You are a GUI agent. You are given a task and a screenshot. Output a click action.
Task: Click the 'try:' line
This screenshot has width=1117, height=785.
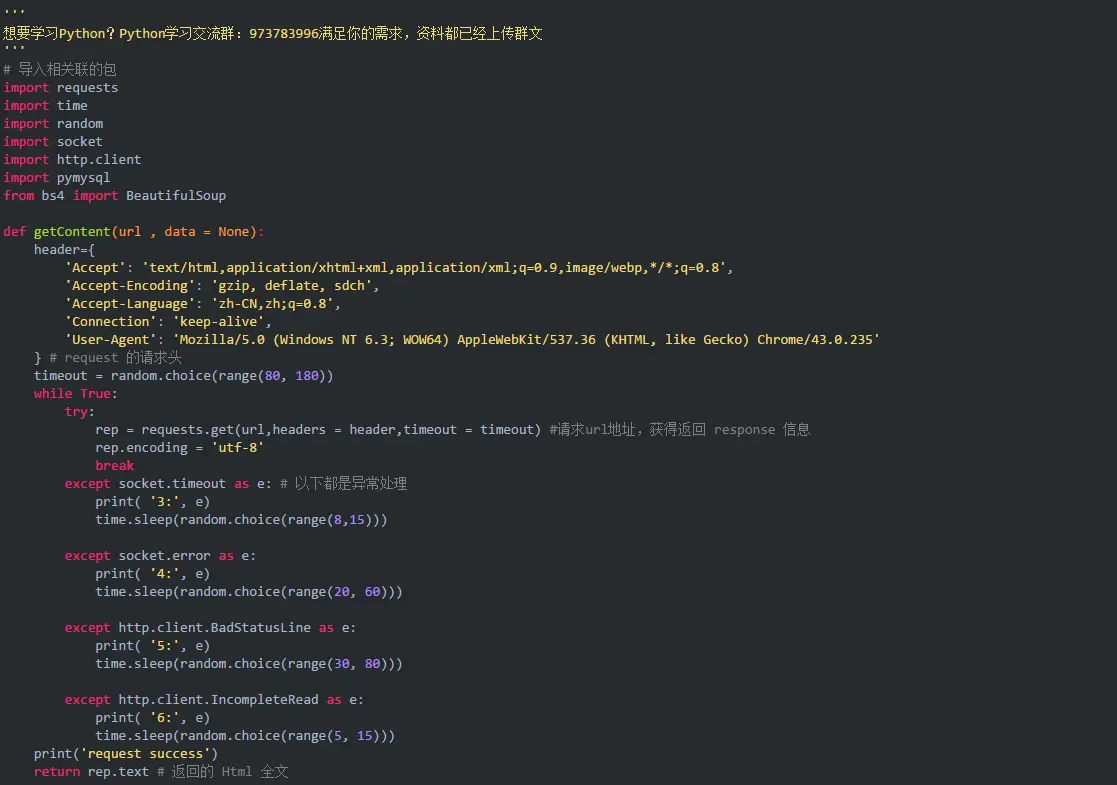[x=79, y=412]
